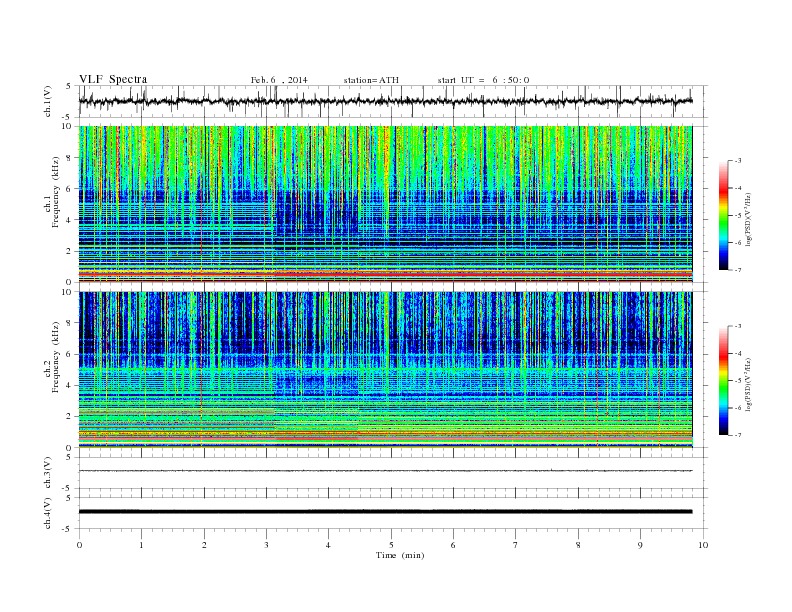Click the 'ch.1 Frequency (kHz)' axis label
The image size is (792, 612).
pos(52,192)
